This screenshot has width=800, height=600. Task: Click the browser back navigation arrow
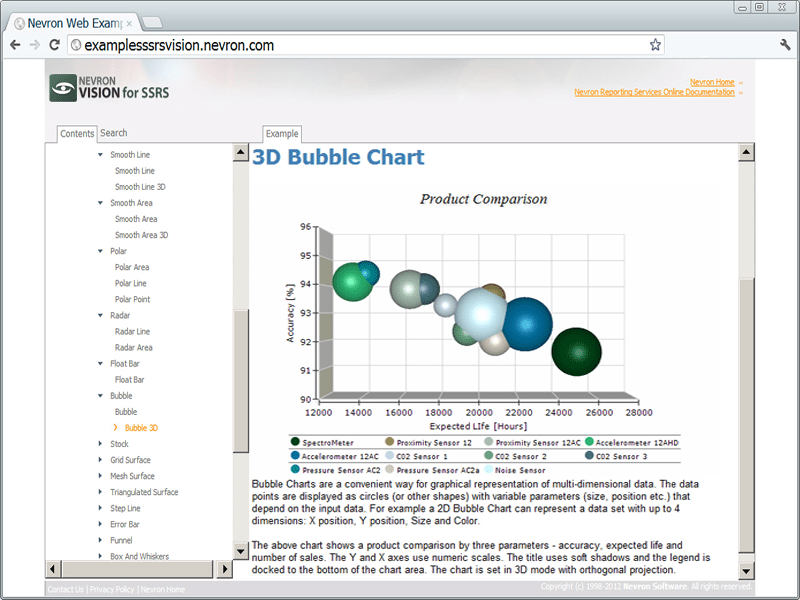point(15,44)
